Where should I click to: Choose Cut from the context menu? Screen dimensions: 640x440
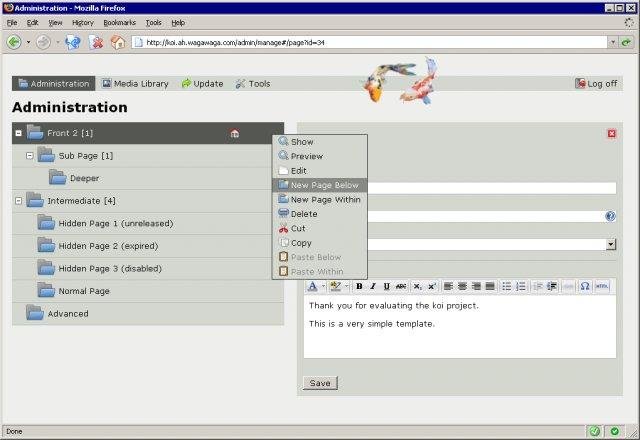tap(320, 228)
